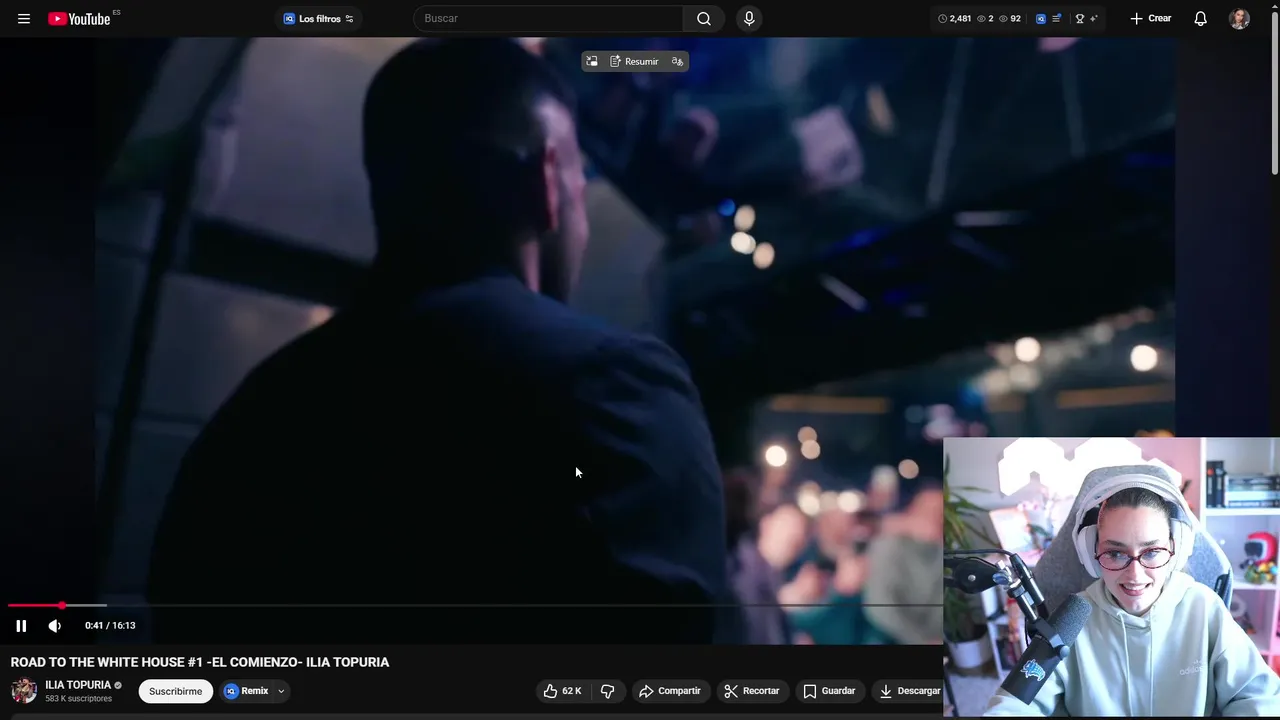Click the Remix button

pos(247,691)
